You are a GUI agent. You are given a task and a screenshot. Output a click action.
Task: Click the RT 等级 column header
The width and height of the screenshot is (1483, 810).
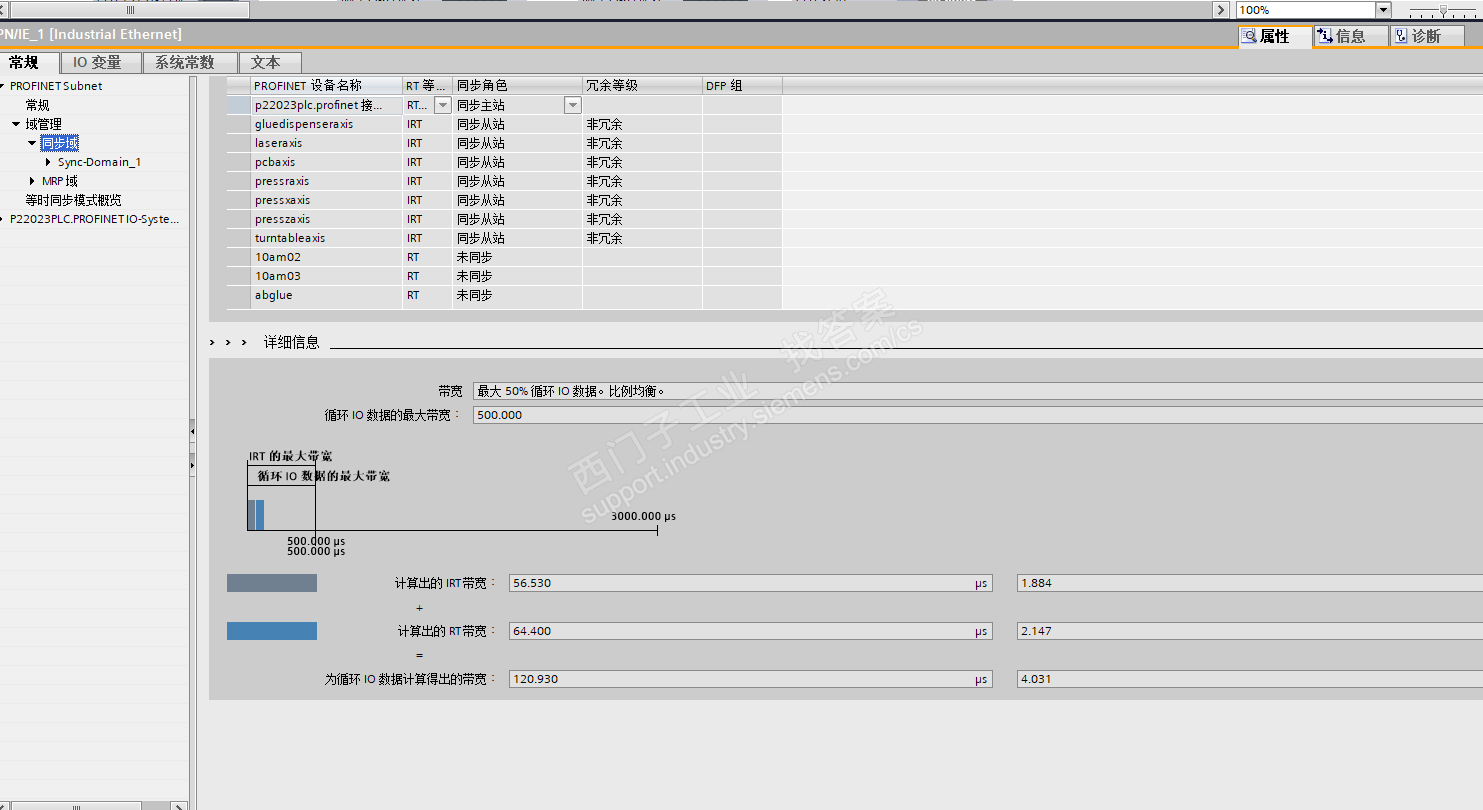pos(427,86)
